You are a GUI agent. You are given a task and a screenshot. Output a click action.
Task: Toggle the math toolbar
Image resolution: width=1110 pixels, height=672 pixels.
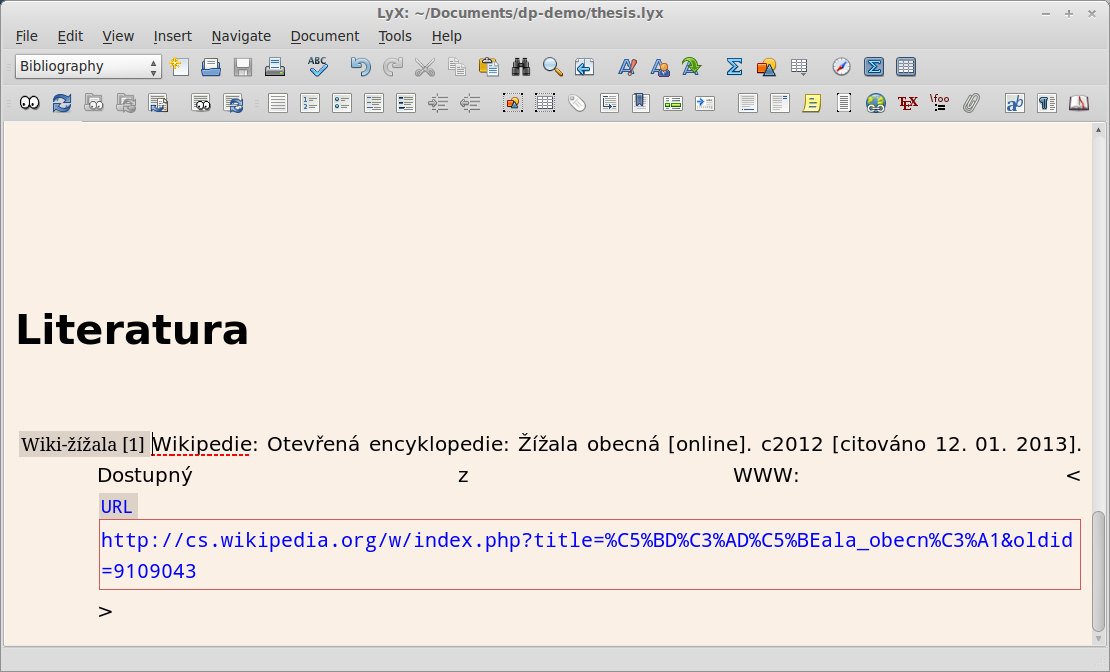pos(874,67)
